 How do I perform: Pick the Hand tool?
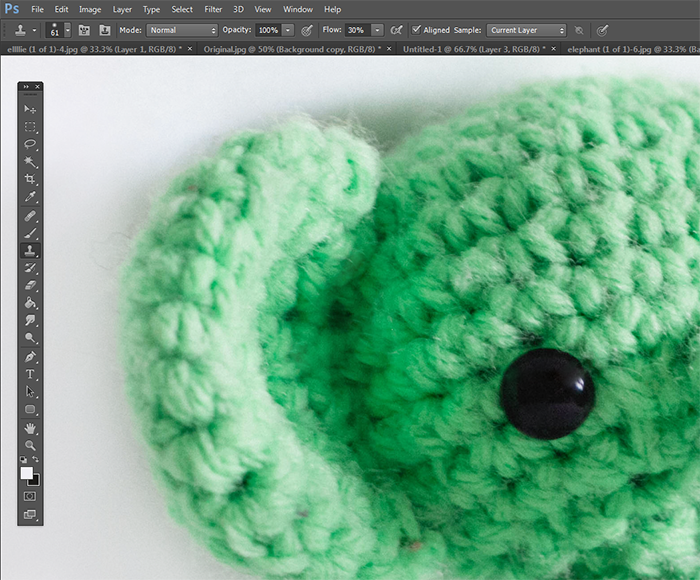pyautogui.click(x=30, y=427)
